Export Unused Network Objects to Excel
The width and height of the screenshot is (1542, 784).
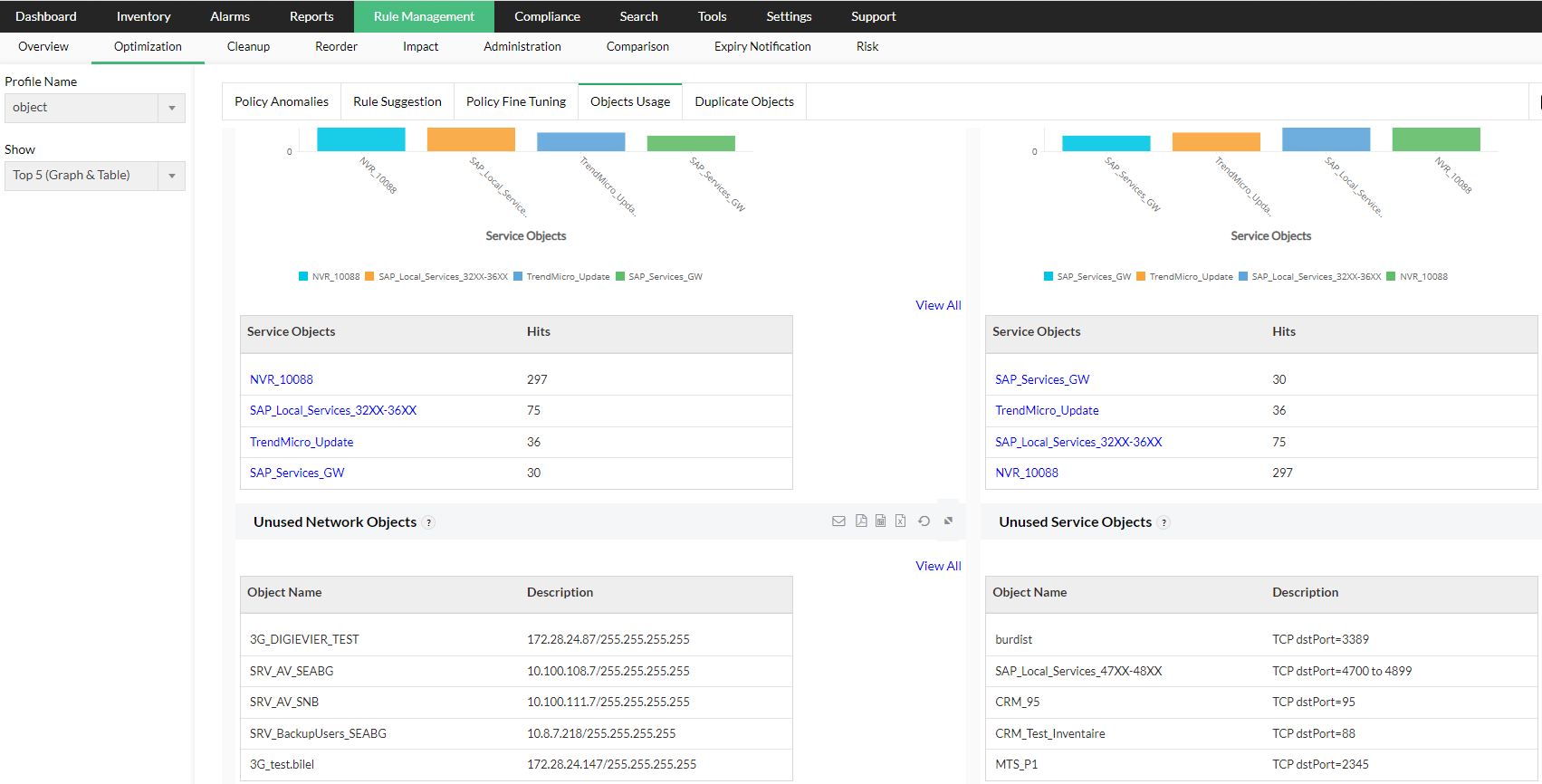click(x=900, y=521)
